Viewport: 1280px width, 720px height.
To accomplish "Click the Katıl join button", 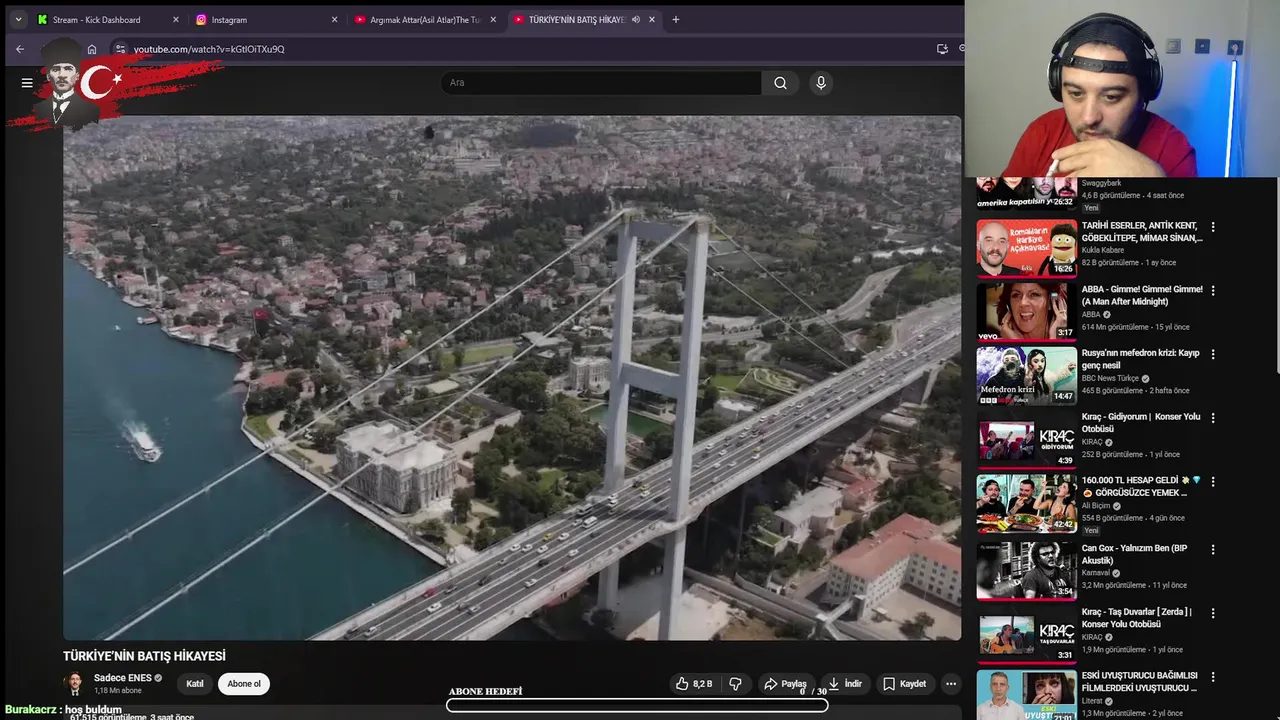I will point(195,684).
